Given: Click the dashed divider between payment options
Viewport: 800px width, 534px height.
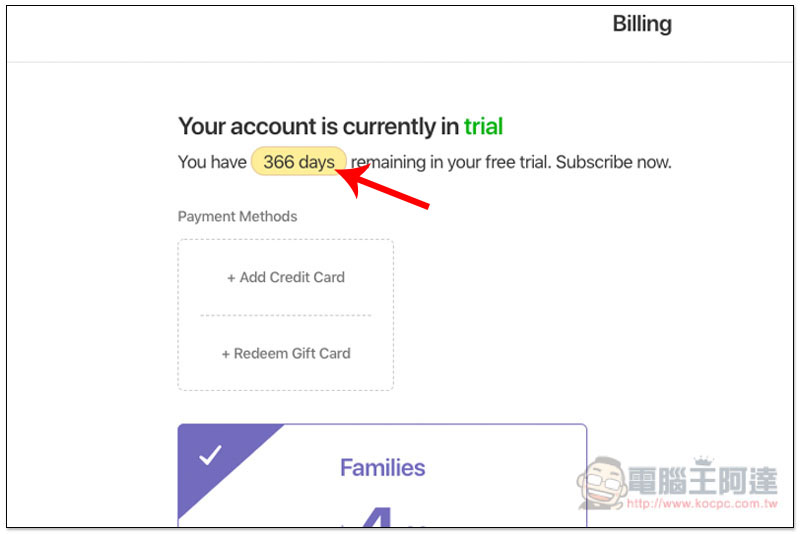Looking at the screenshot, I should pos(286,315).
